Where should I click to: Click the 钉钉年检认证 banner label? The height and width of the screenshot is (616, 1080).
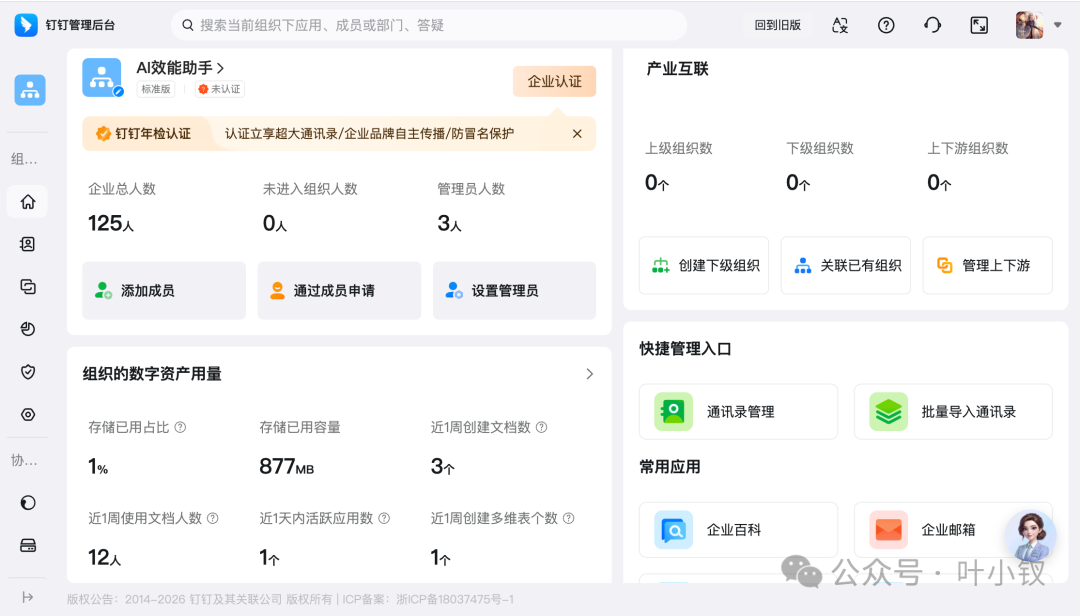144,134
